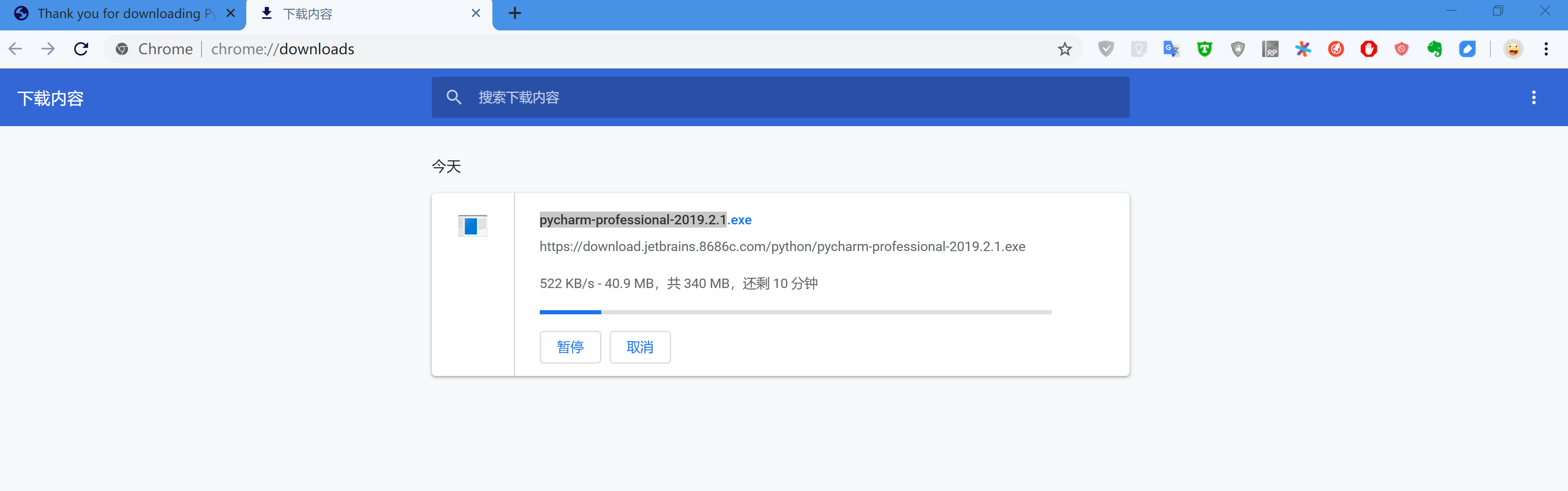The width and height of the screenshot is (1568, 491).
Task: Click the Chrome site info icon
Action: coord(122,49)
